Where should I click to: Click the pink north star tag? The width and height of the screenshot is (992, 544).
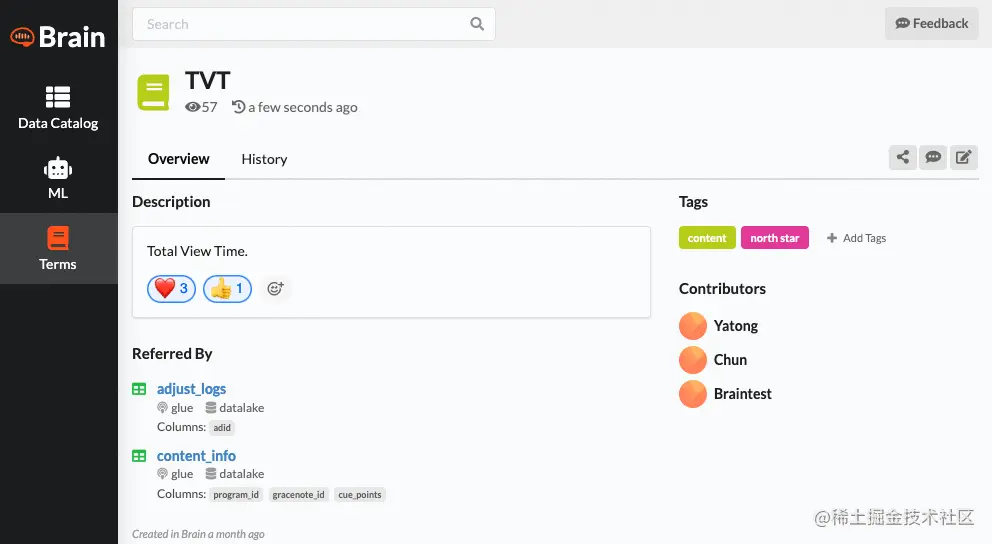(775, 238)
